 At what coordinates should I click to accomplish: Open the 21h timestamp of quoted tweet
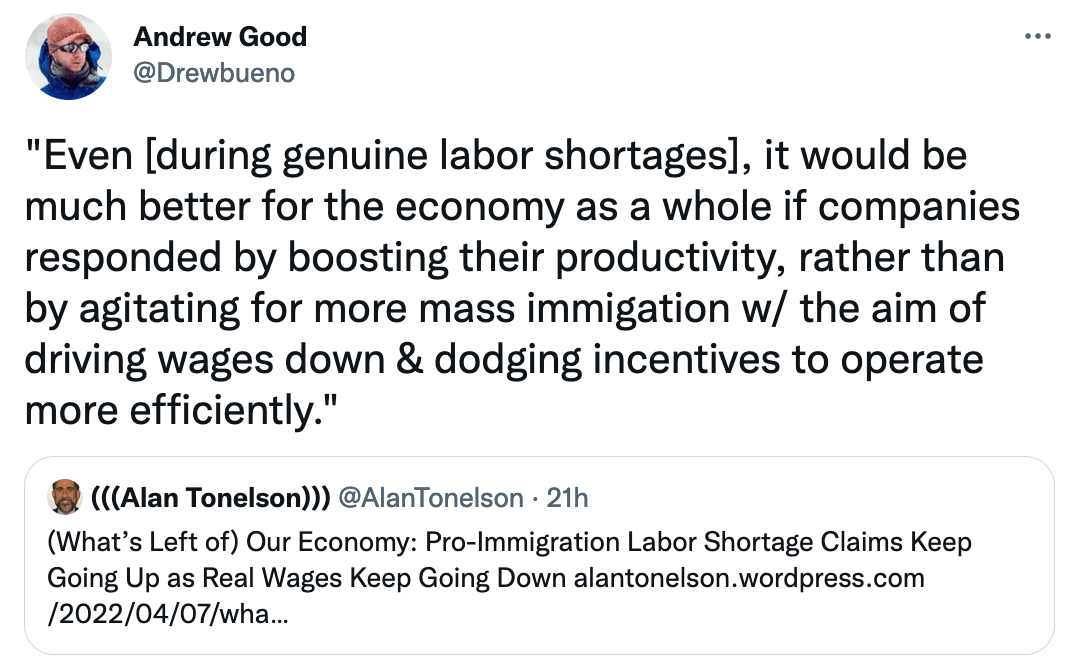567,497
